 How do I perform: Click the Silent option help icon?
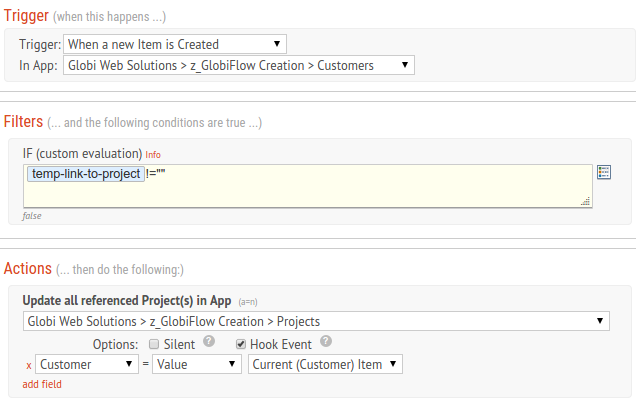[x=209, y=341]
